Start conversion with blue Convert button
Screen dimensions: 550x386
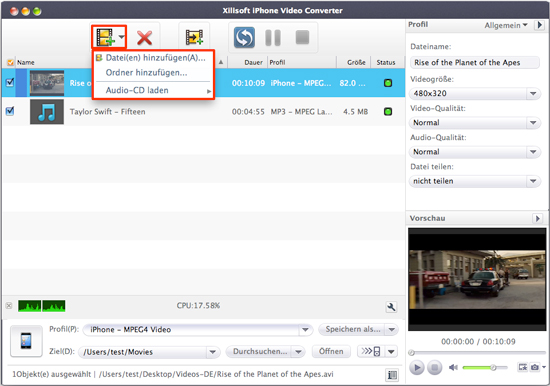tap(244, 38)
